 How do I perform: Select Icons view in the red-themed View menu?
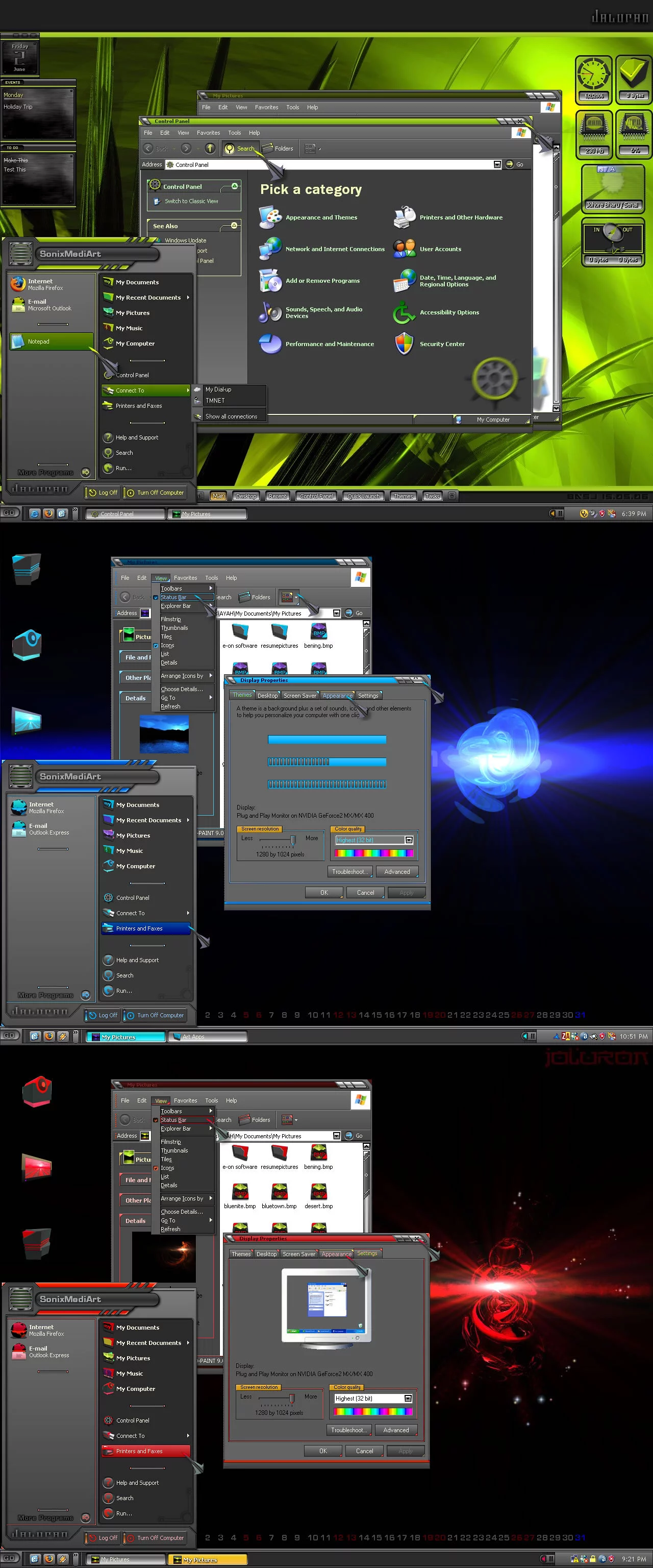(x=167, y=1167)
